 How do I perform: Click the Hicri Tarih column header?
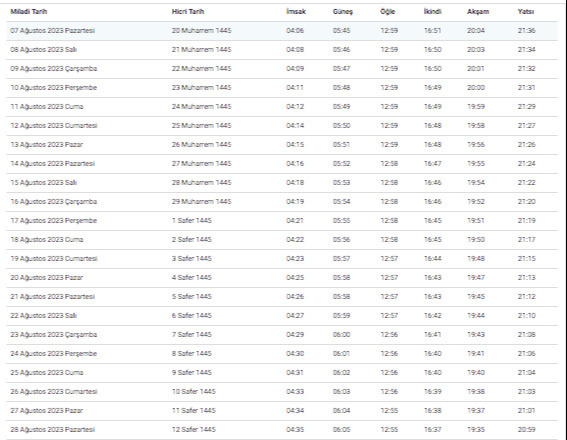point(188,12)
